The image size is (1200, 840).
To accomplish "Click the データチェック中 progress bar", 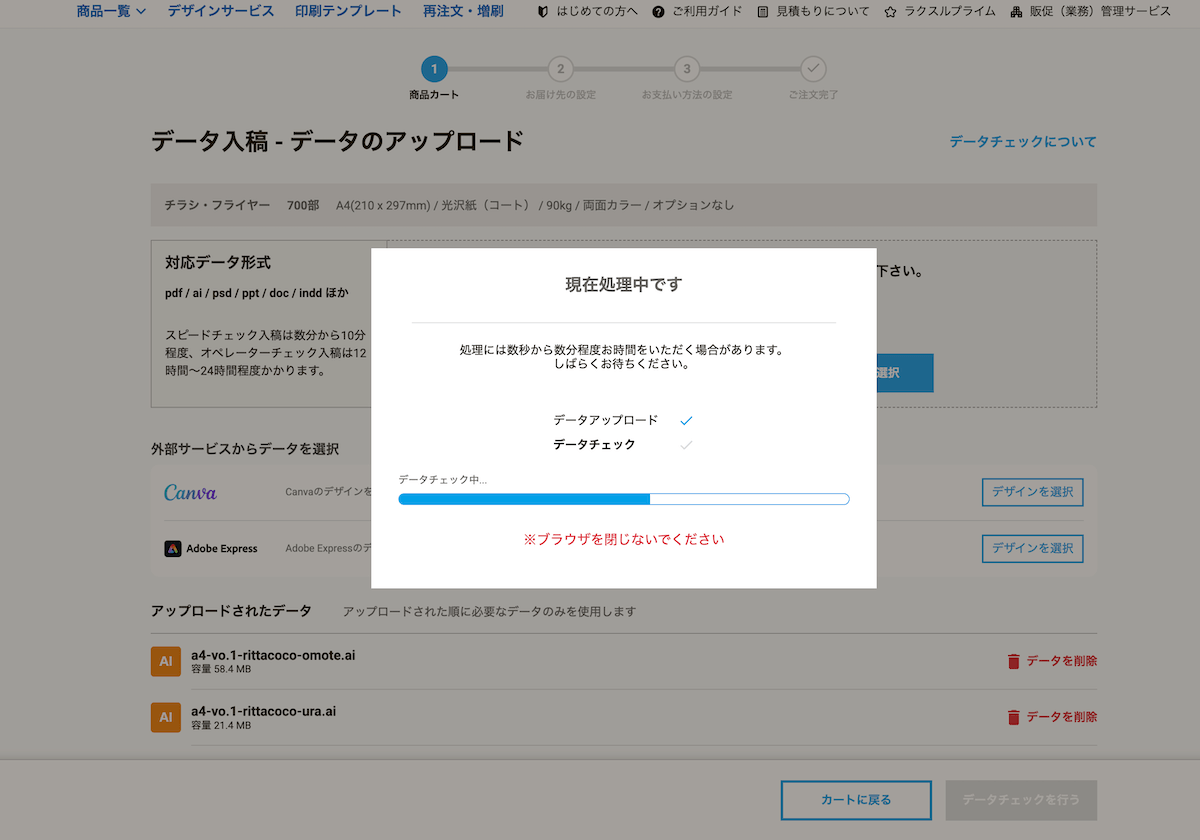I will (624, 499).
